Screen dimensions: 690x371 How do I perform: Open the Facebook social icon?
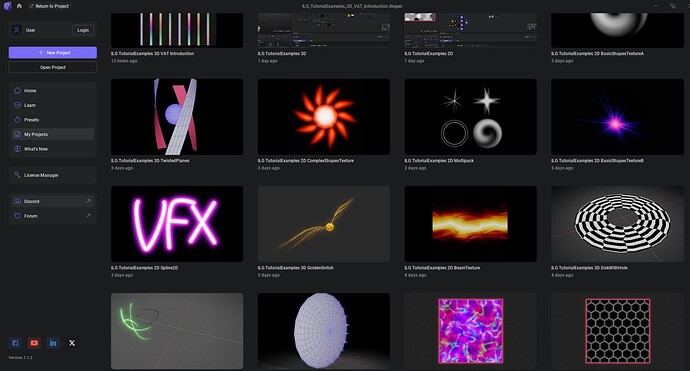coord(15,343)
